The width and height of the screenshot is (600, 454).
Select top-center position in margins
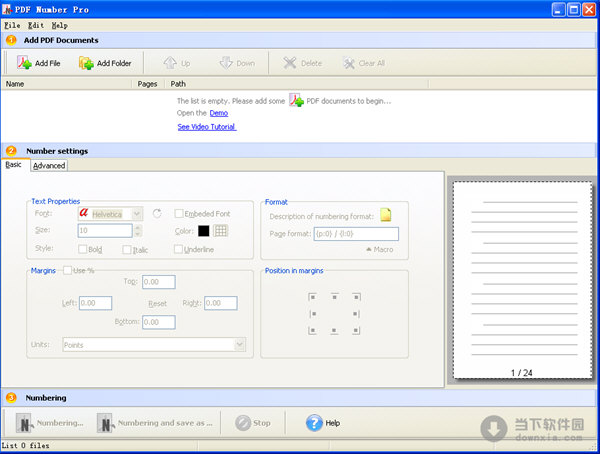[334, 296]
